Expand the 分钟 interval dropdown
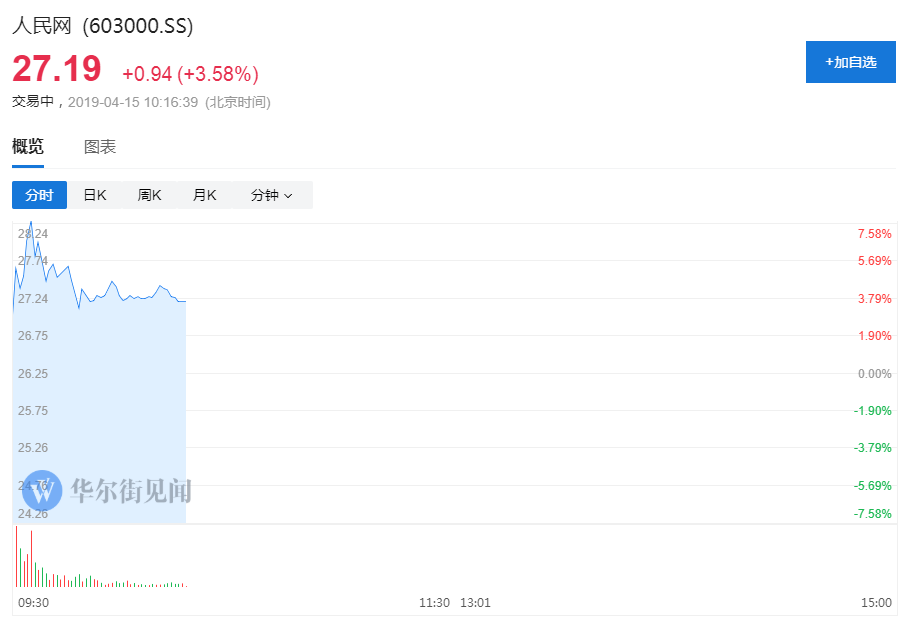The width and height of the screenshot is (905, 622). click(x=271, y=195)
